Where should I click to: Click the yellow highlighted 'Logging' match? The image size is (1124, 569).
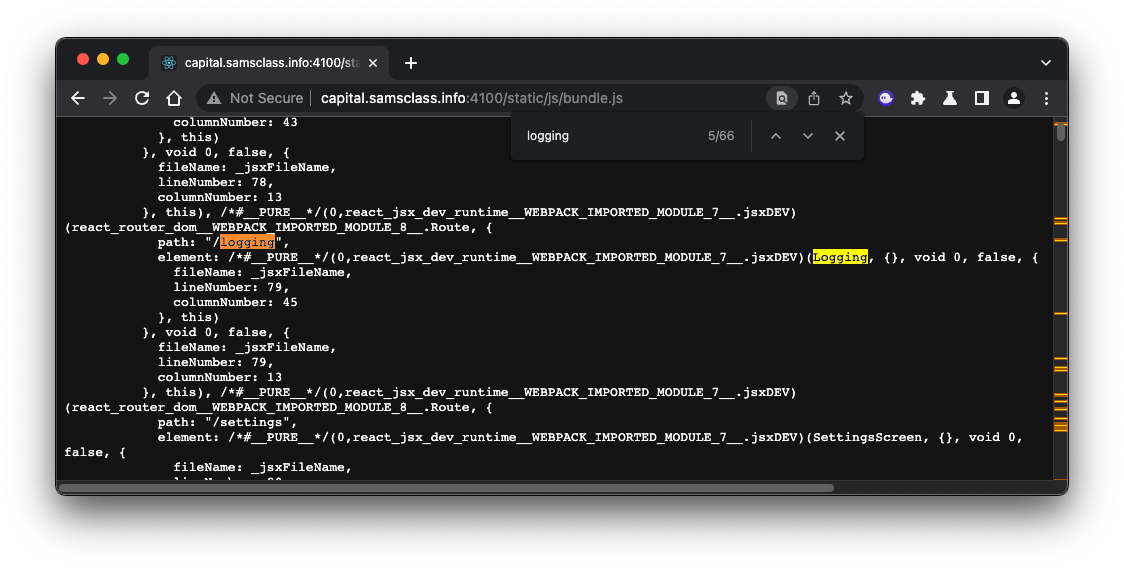[x=840, y=257]
